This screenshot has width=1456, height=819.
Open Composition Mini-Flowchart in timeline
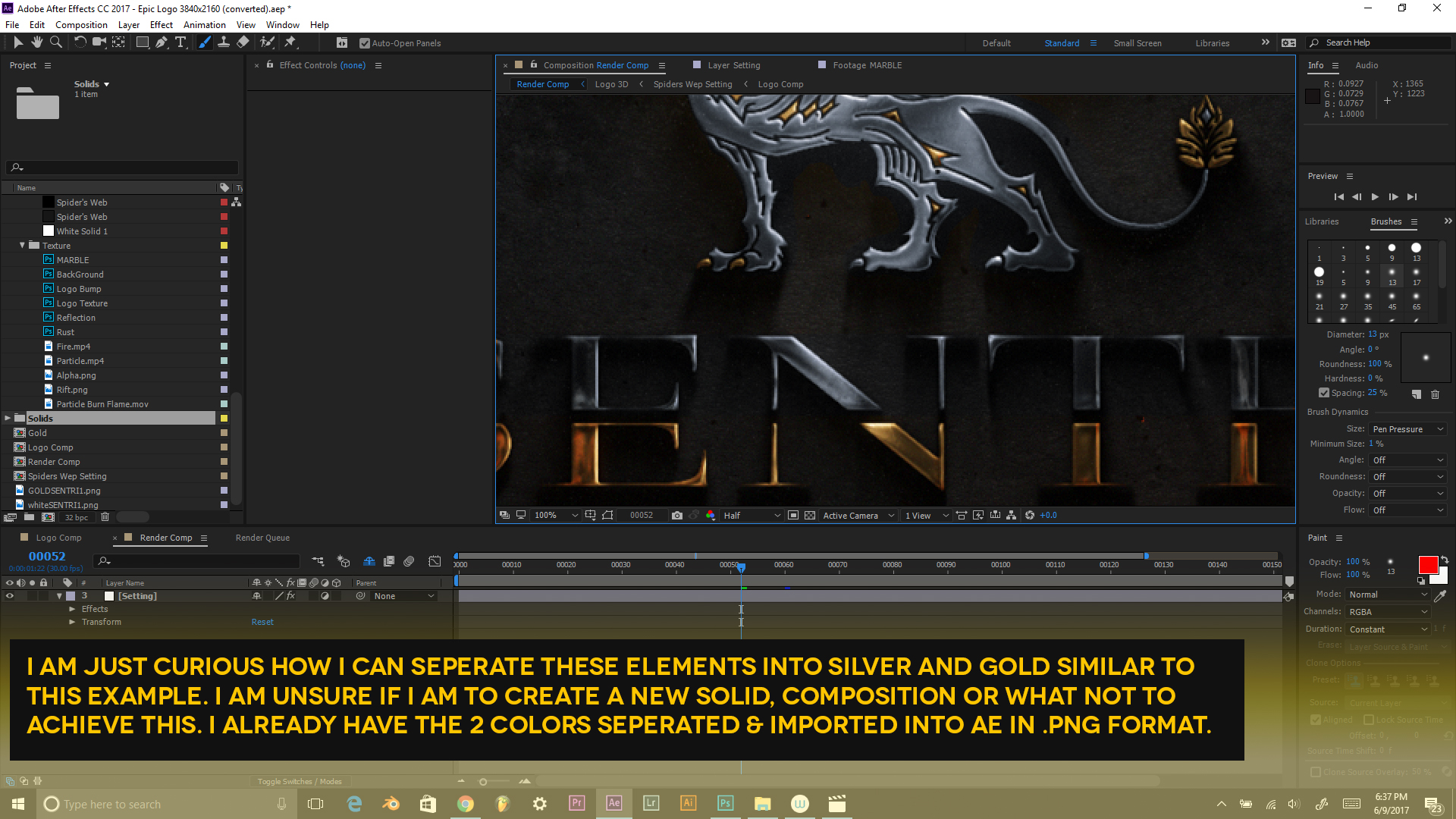click(x=318, y=561)
